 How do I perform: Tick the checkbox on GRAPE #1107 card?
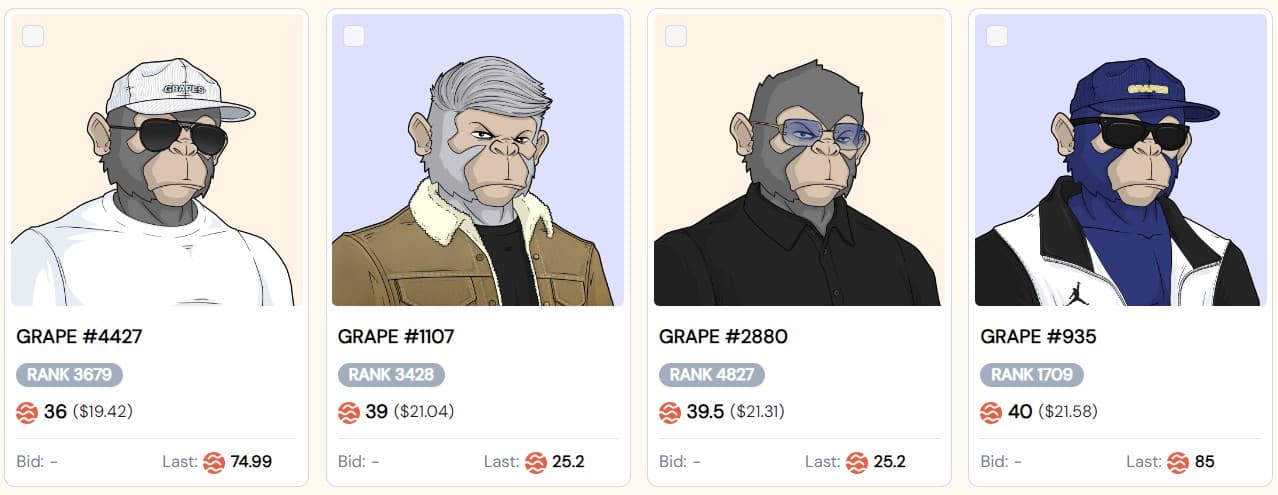click(x=354, y=36)
